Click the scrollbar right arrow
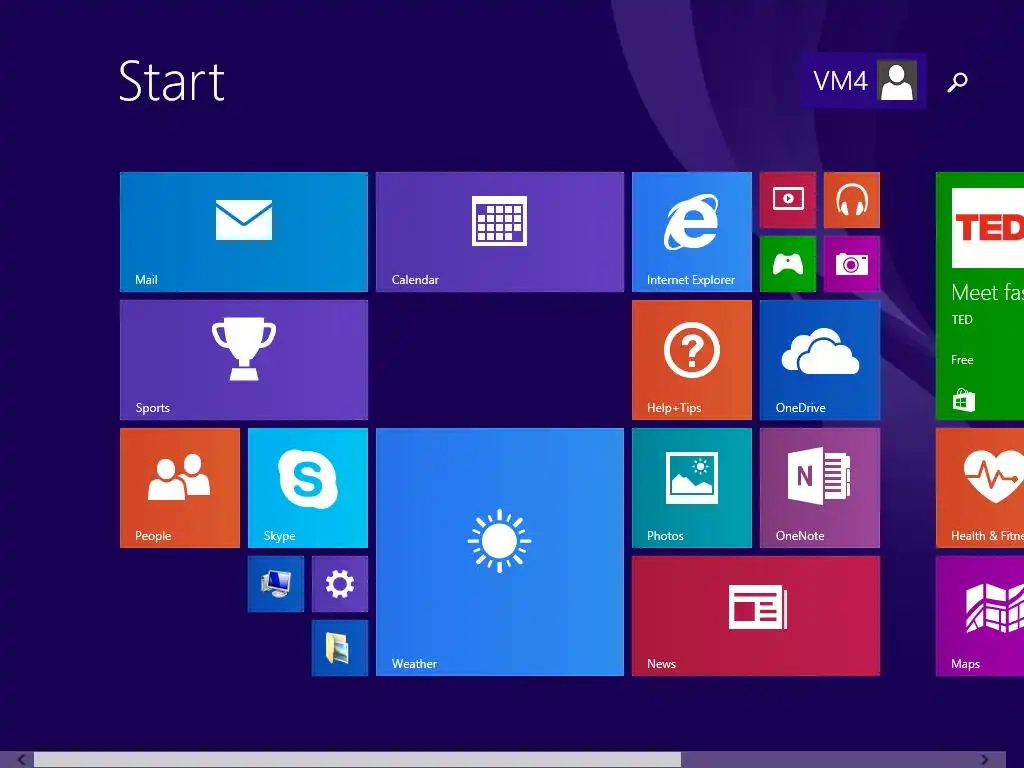 pyautogui.click(x=985, y=760)
